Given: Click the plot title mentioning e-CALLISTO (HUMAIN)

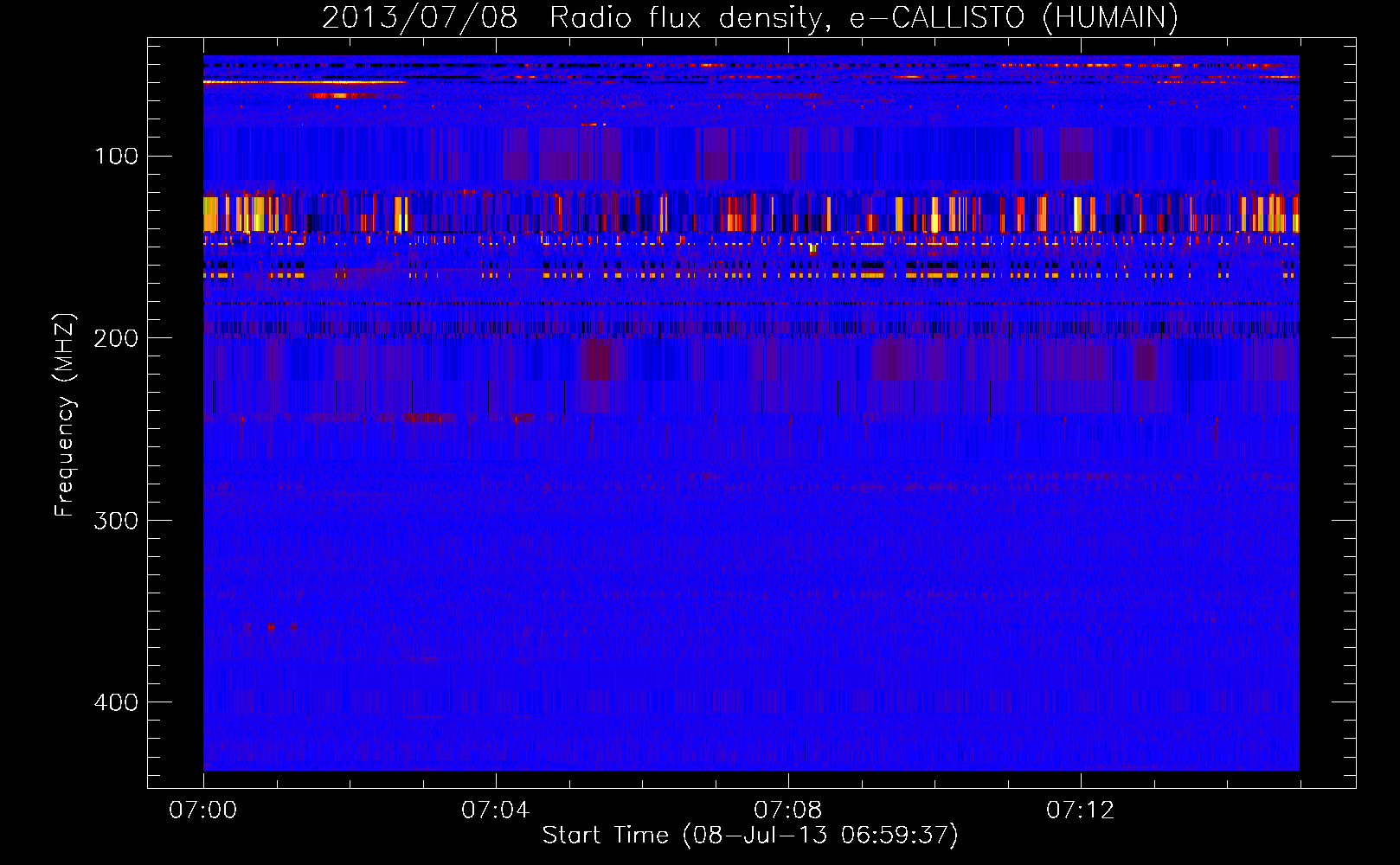Looking at the screenshot, I should pos(750,17).
